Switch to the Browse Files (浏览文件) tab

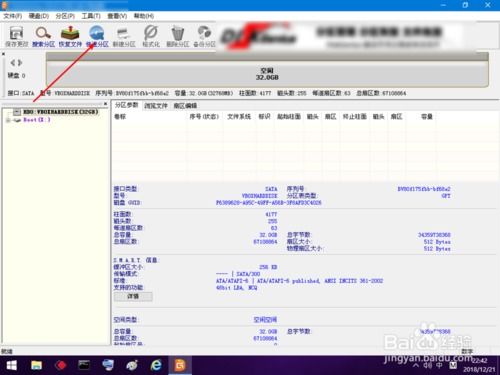pyautogui.click(x=156, y=106)
